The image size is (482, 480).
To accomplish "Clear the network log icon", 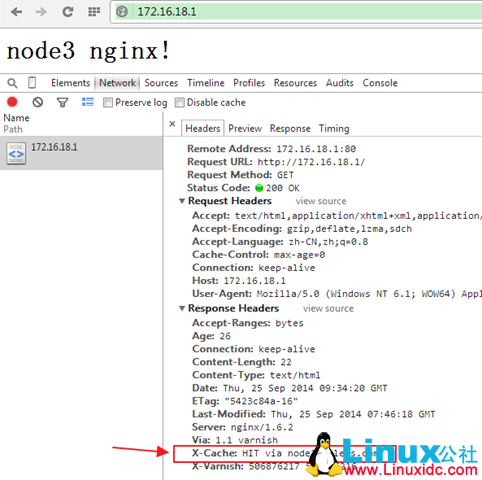I will point(38,102).
